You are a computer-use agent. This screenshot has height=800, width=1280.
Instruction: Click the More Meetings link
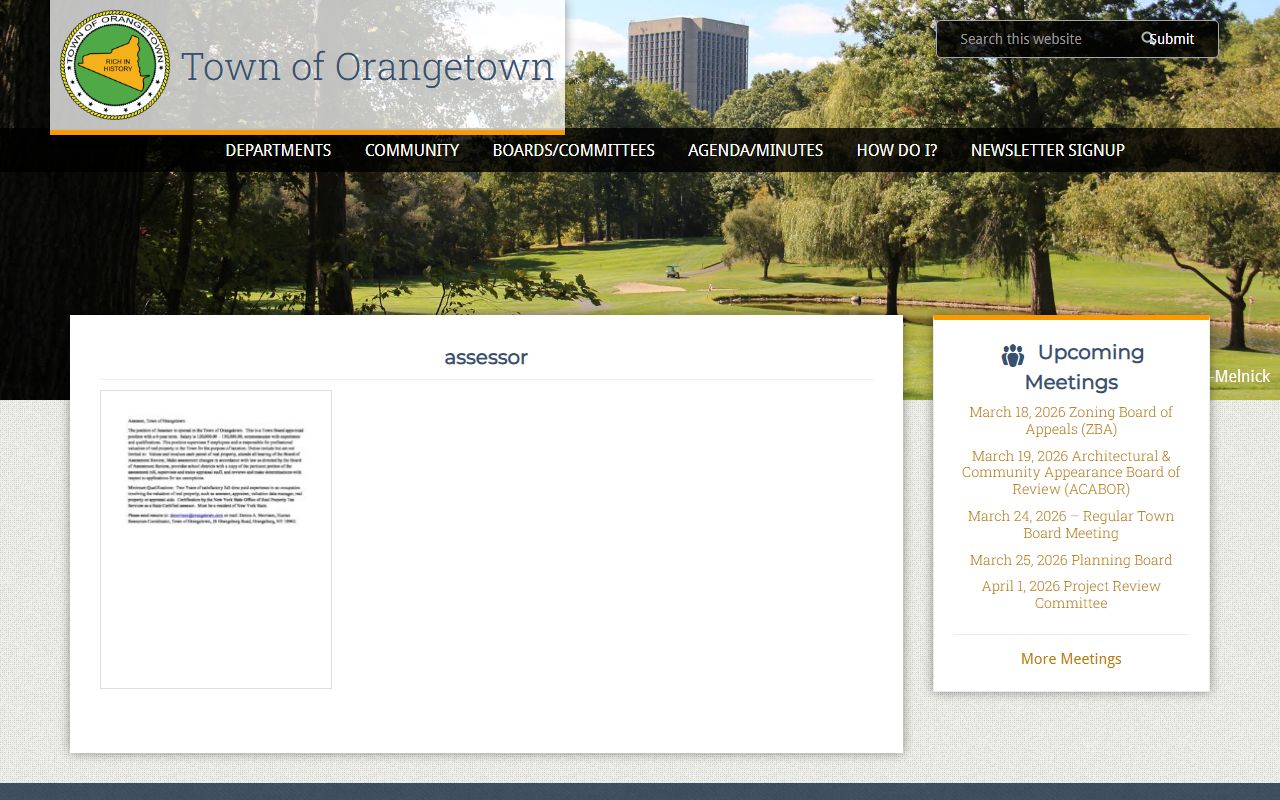(x=1071, y=659)
